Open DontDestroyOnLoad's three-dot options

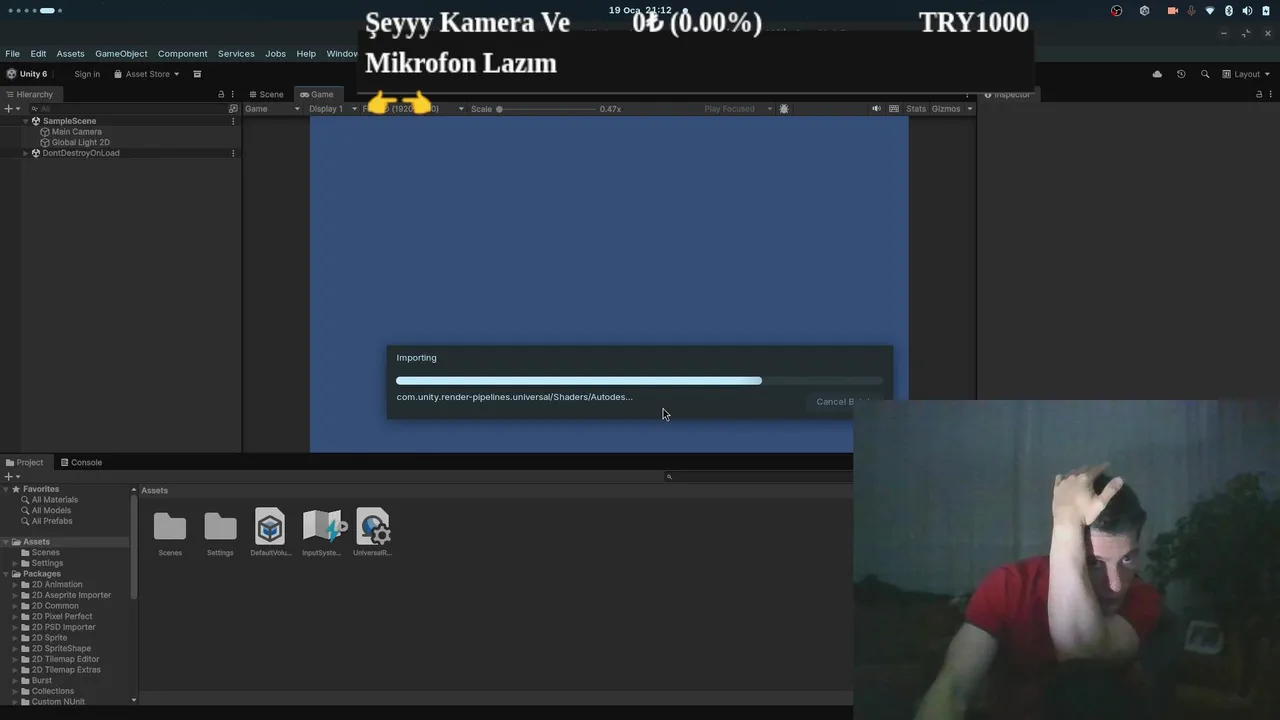click(x=233, y=153)
